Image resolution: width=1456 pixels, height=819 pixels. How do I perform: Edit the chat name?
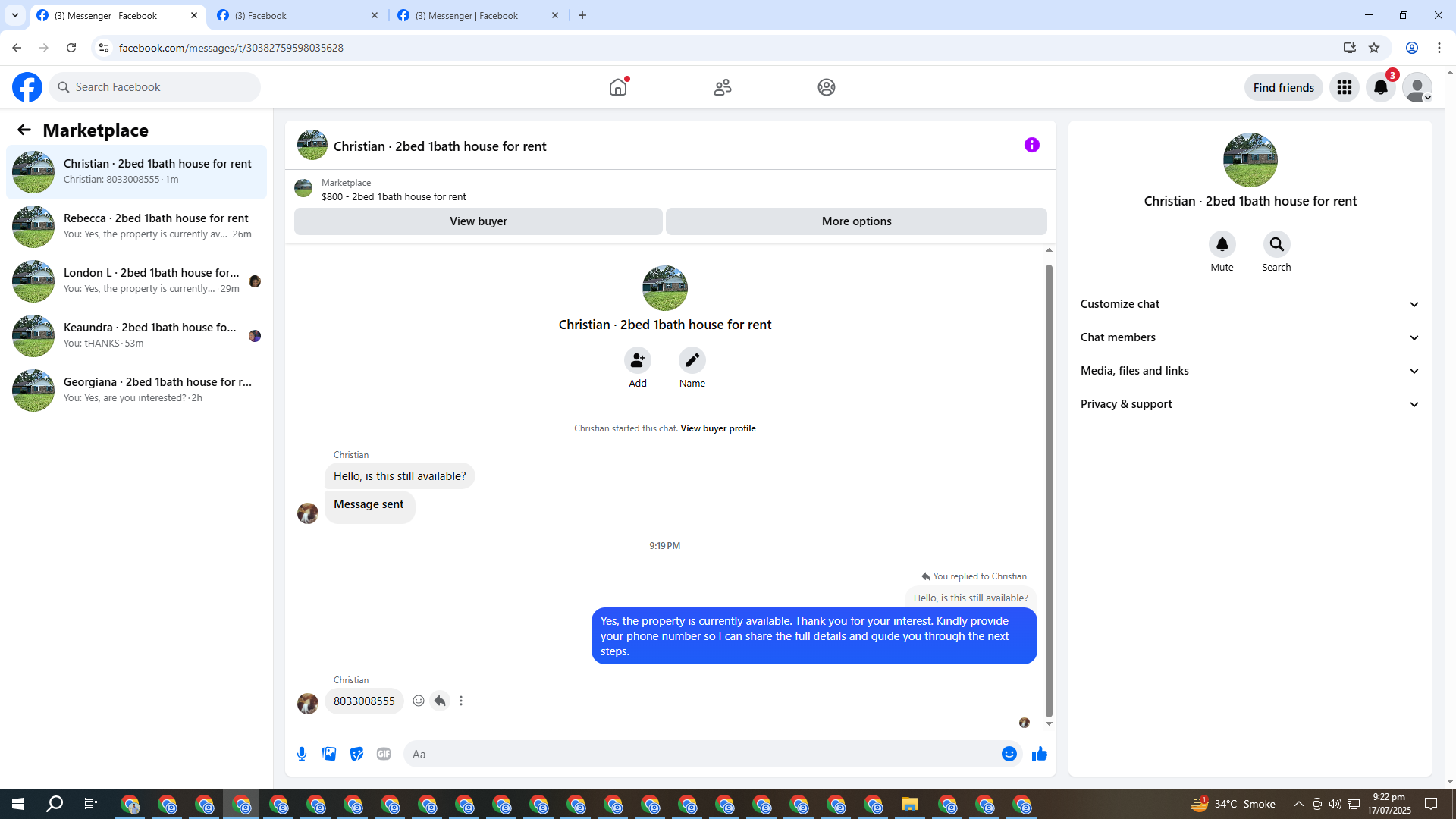(692, 360)
